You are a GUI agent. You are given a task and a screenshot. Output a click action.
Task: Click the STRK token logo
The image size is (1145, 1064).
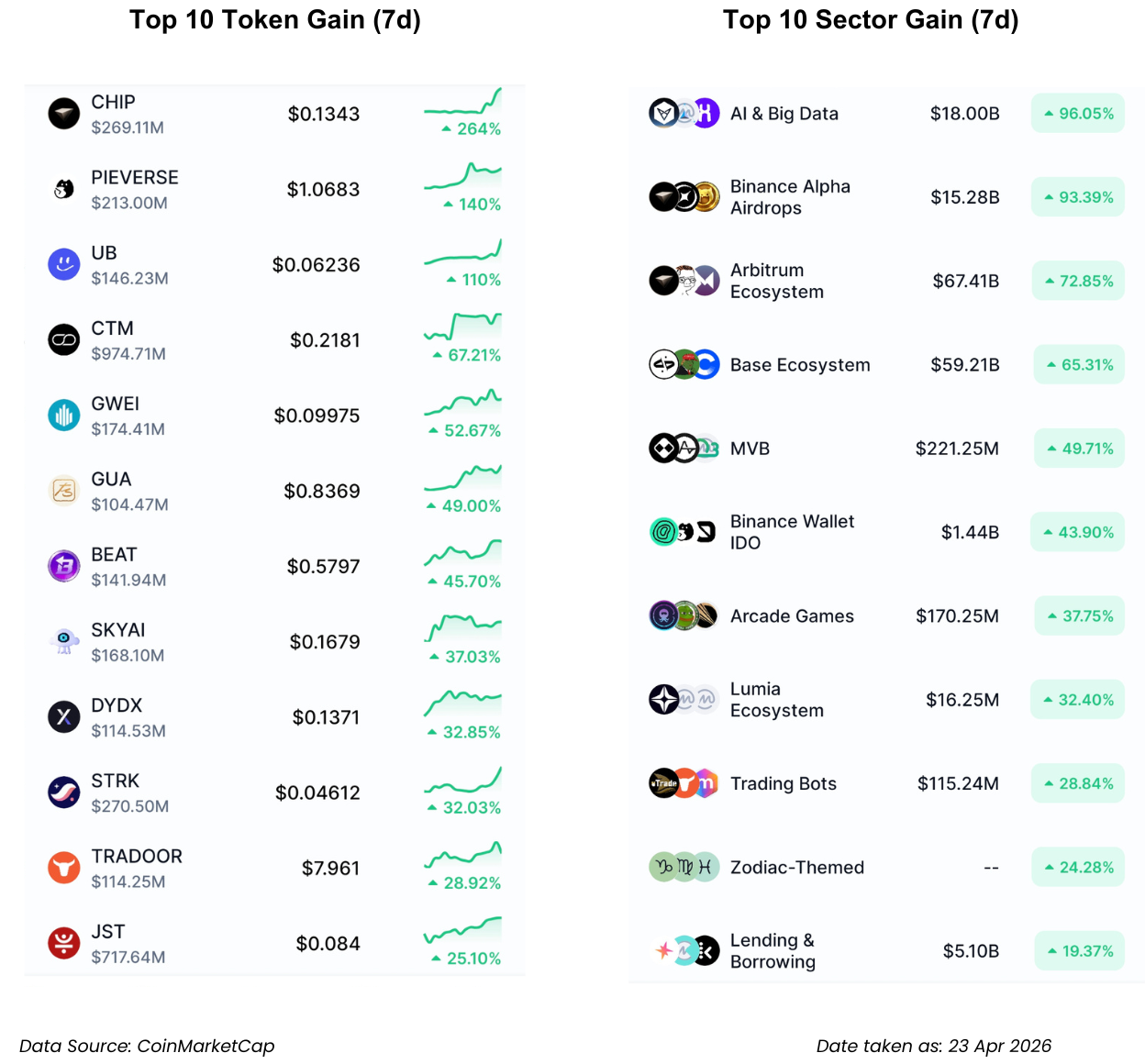coord(64,792)
